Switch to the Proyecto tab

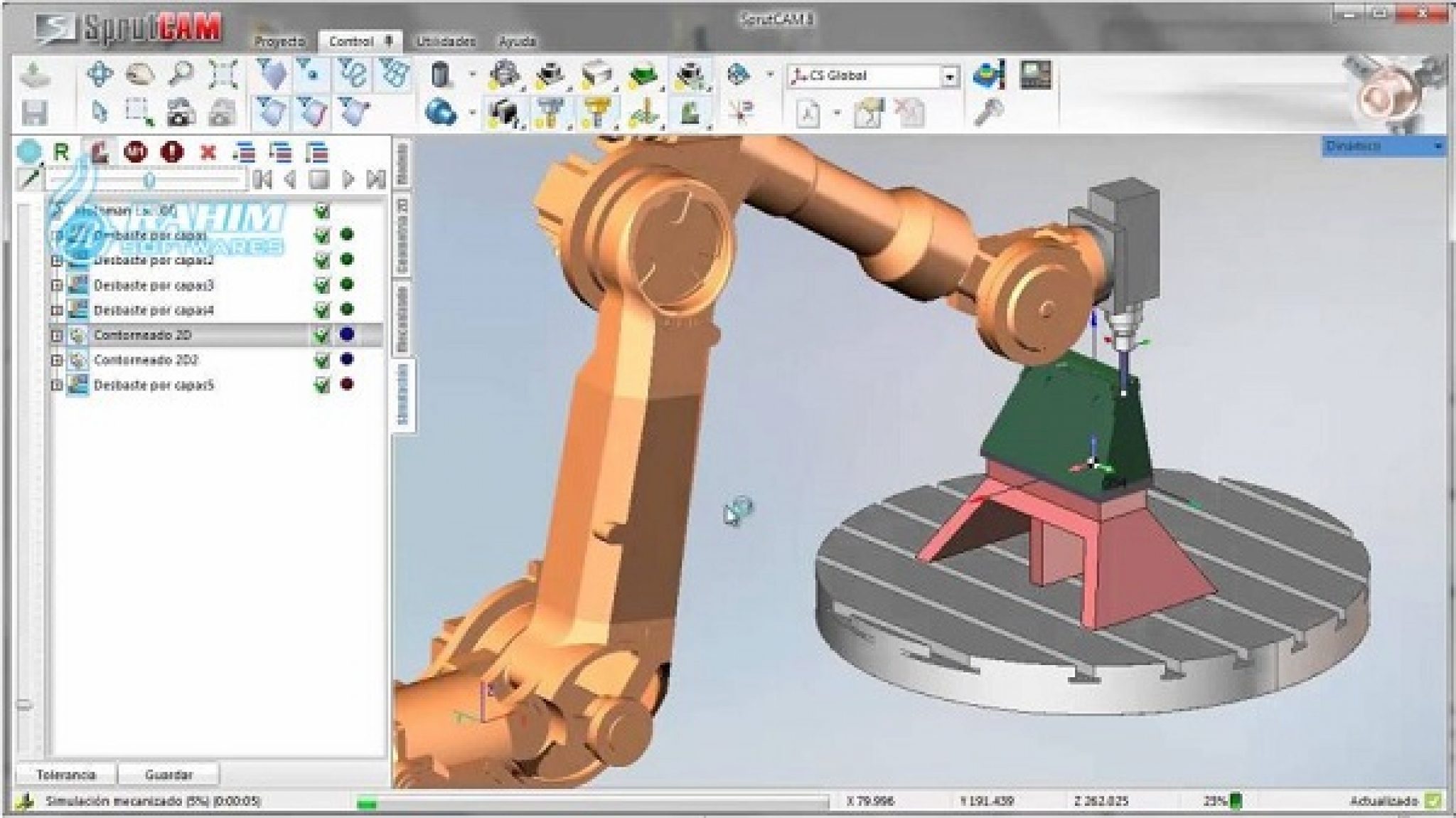pos(279,41)
